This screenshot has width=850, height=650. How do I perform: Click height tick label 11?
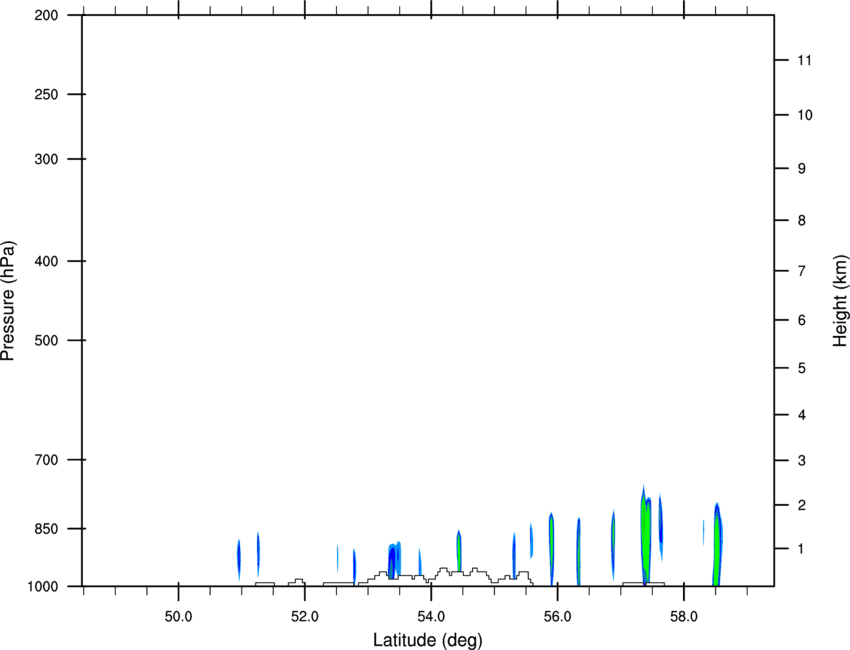804,60
